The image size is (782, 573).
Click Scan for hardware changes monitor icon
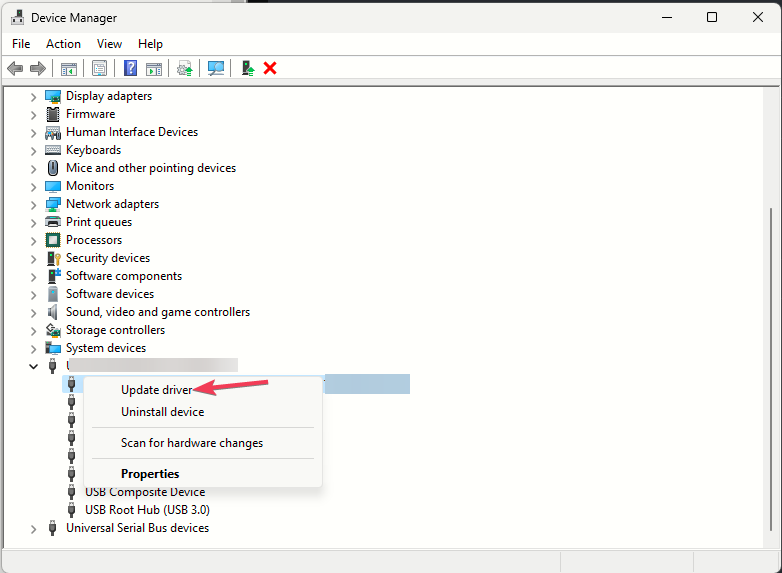215,68
